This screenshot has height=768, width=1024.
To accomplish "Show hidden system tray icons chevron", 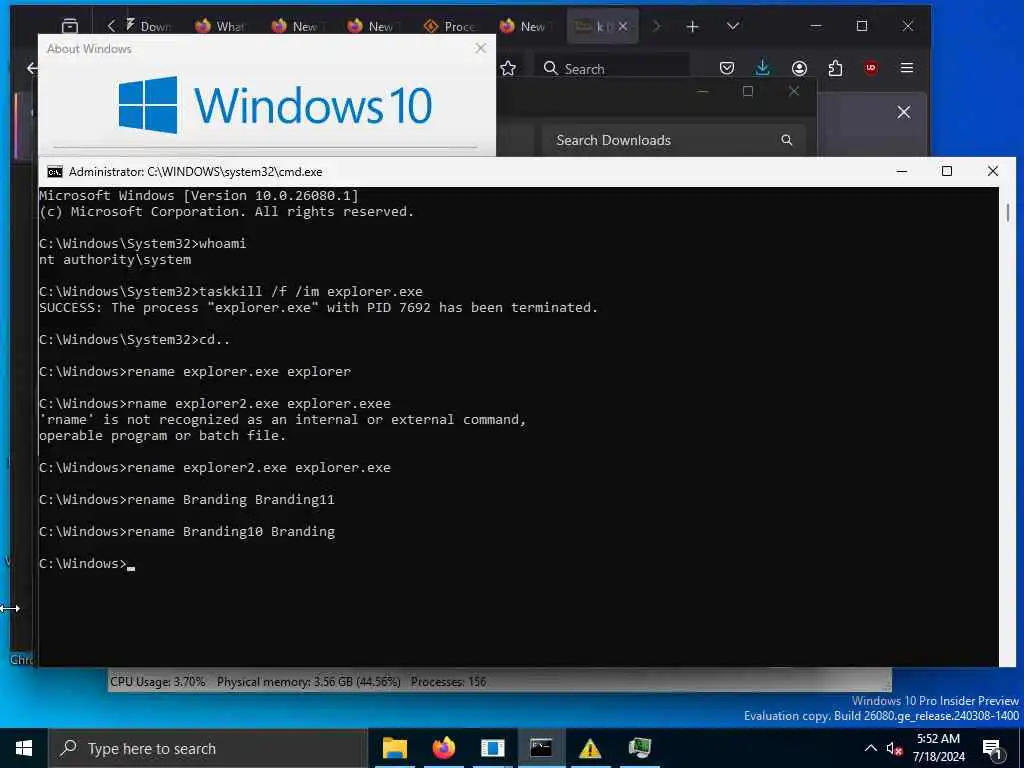I will [x=871, y=748].
